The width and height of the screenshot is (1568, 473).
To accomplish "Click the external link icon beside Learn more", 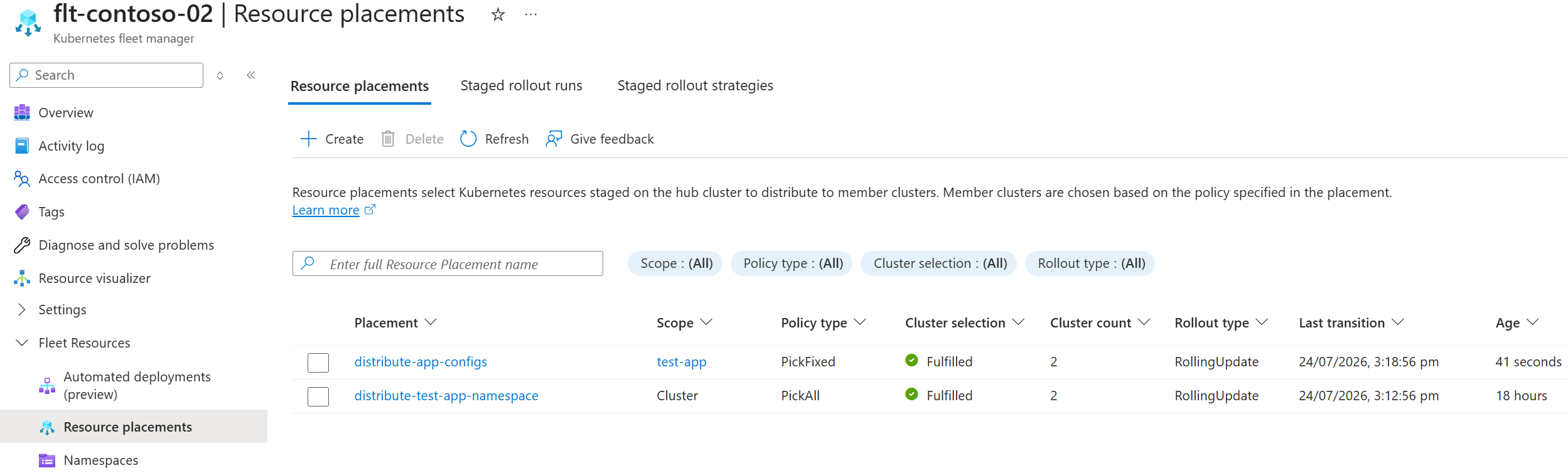I will (370, 210).
